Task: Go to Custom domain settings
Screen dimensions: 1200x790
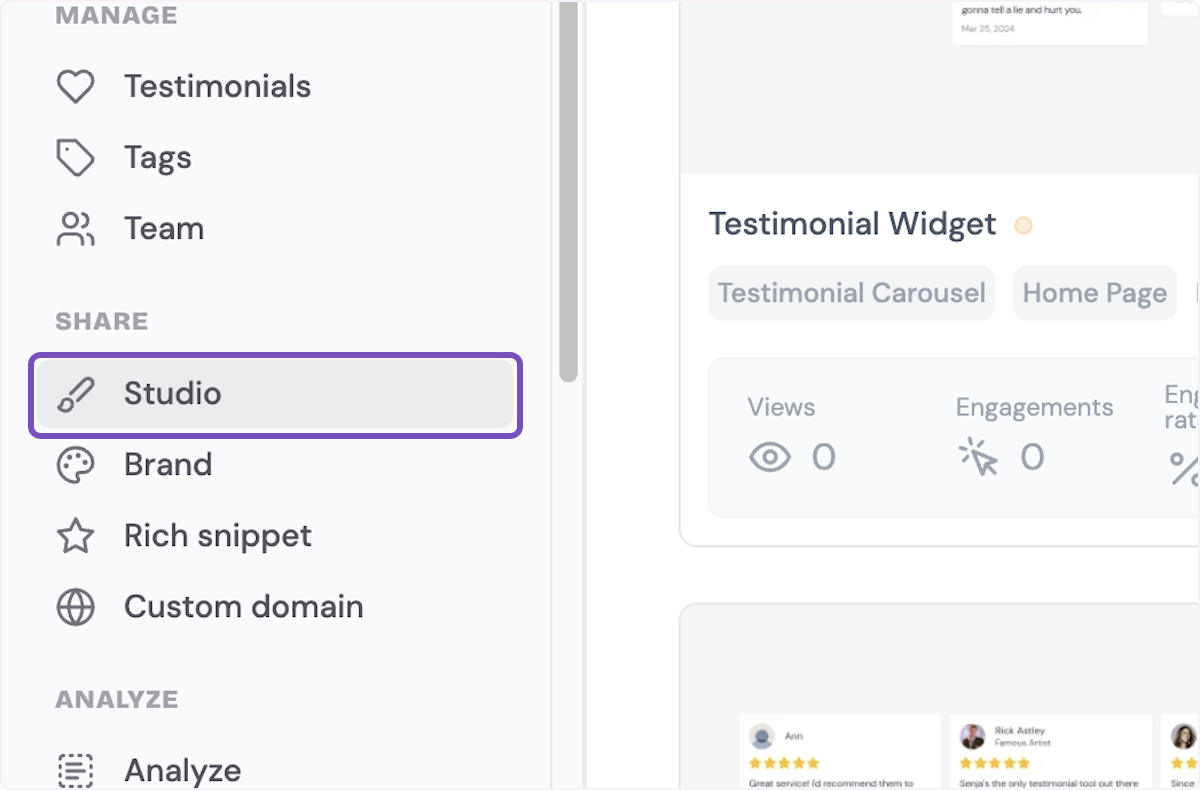Action: coord(243,607)
